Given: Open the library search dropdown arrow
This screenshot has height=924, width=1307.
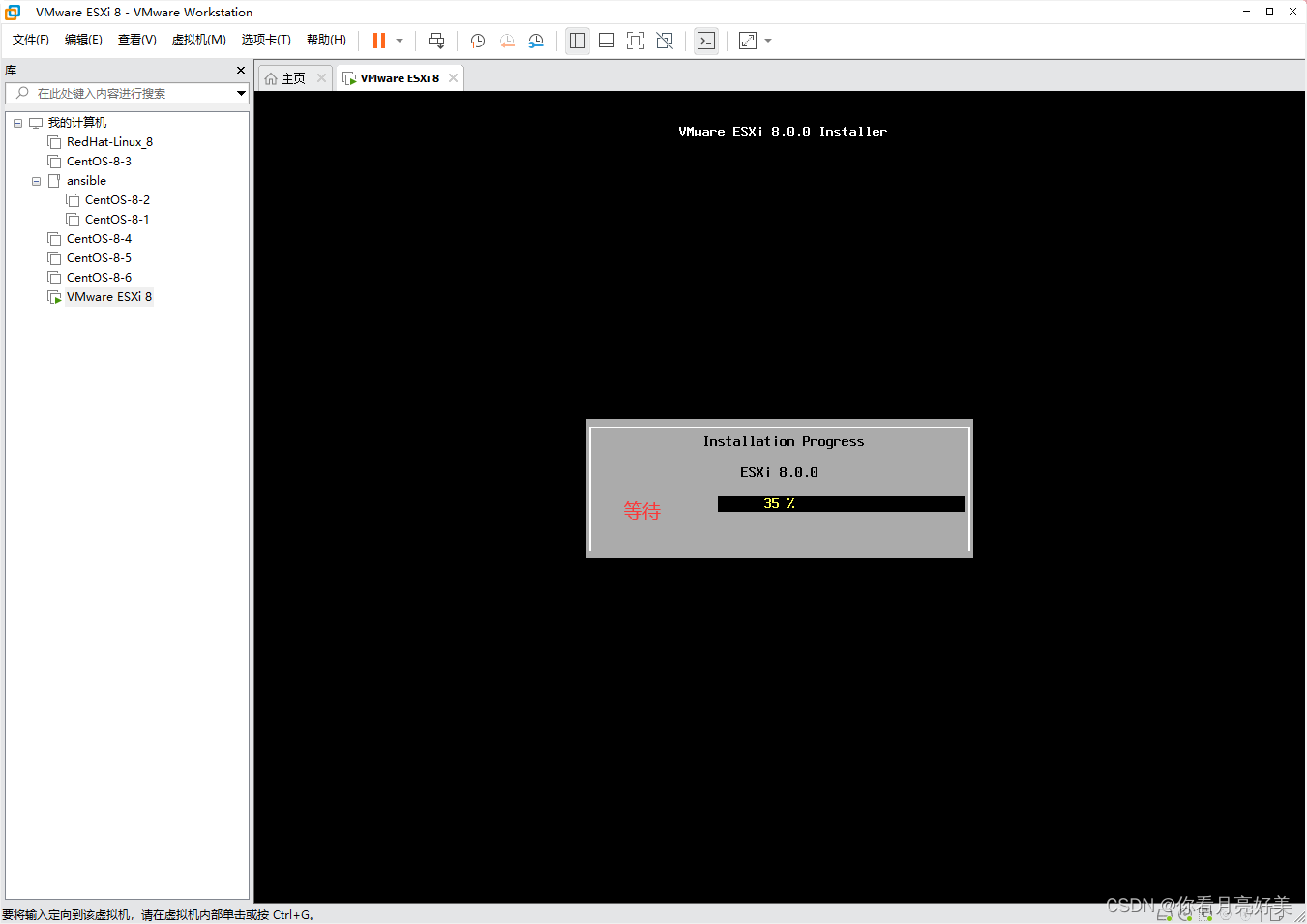Looking at the screenshot, I should (x=241, y=93).
